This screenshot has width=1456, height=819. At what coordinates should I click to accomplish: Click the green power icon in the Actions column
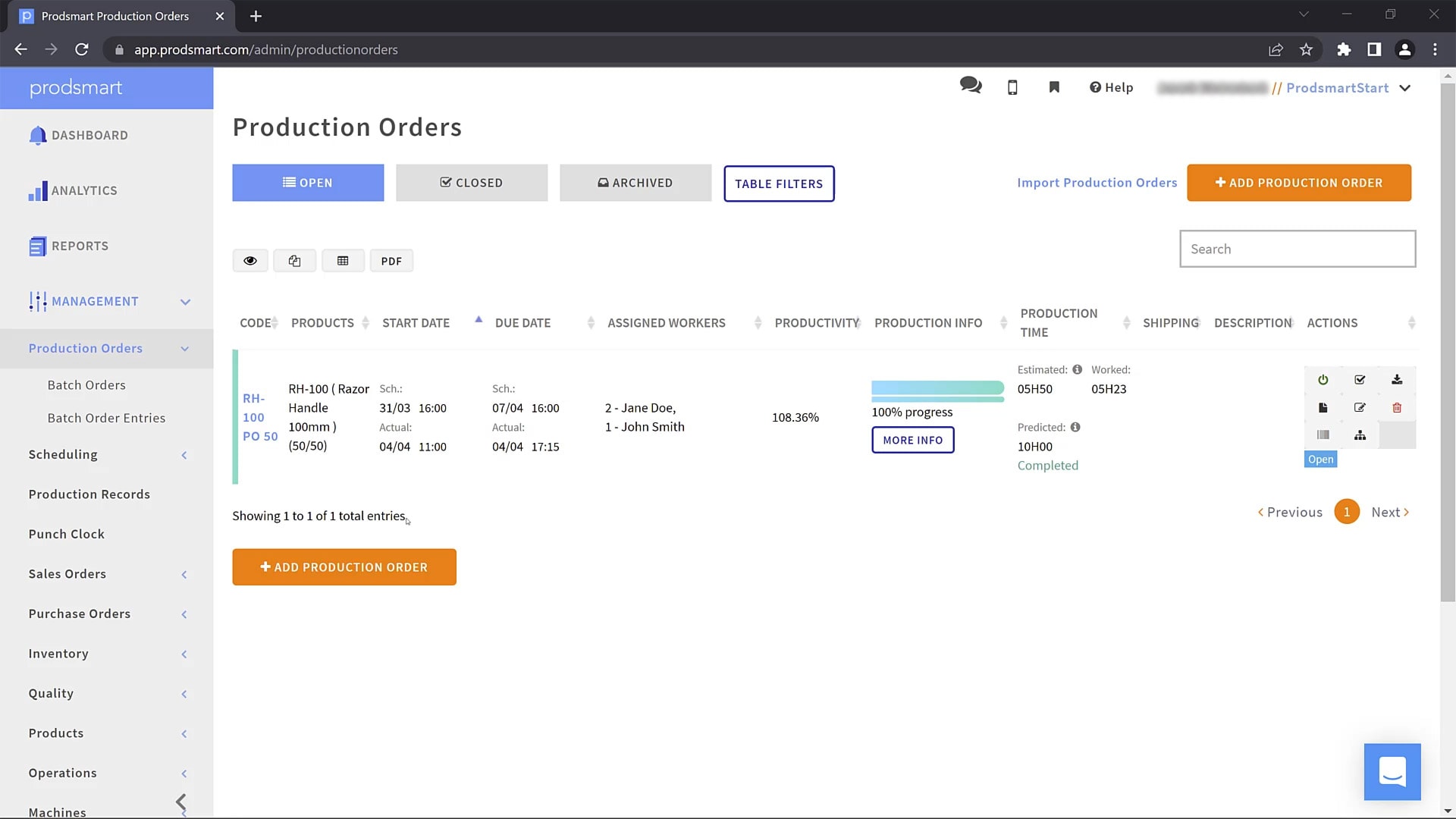click(1323, 380)
